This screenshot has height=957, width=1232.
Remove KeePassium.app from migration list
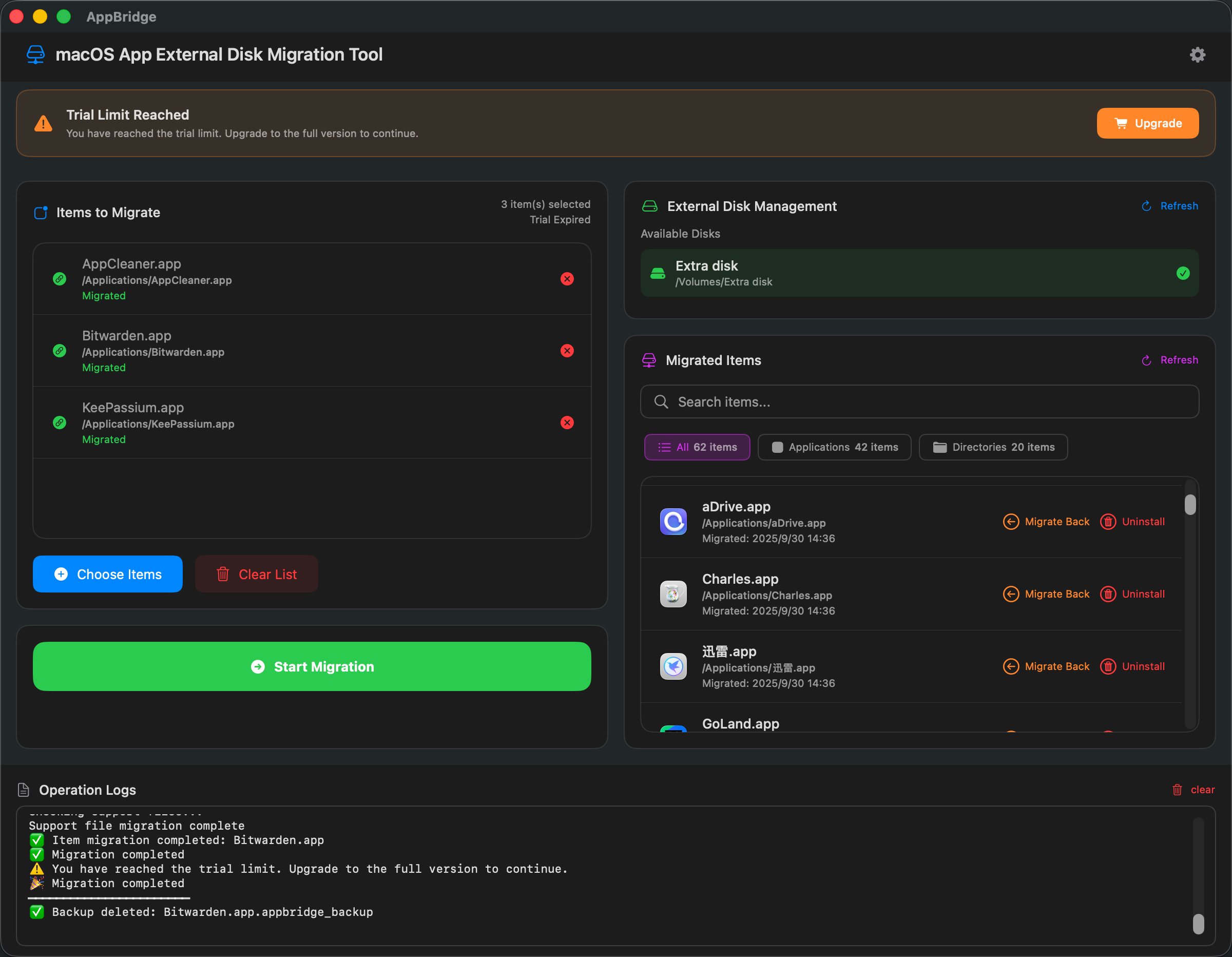[x=567, y=423]
